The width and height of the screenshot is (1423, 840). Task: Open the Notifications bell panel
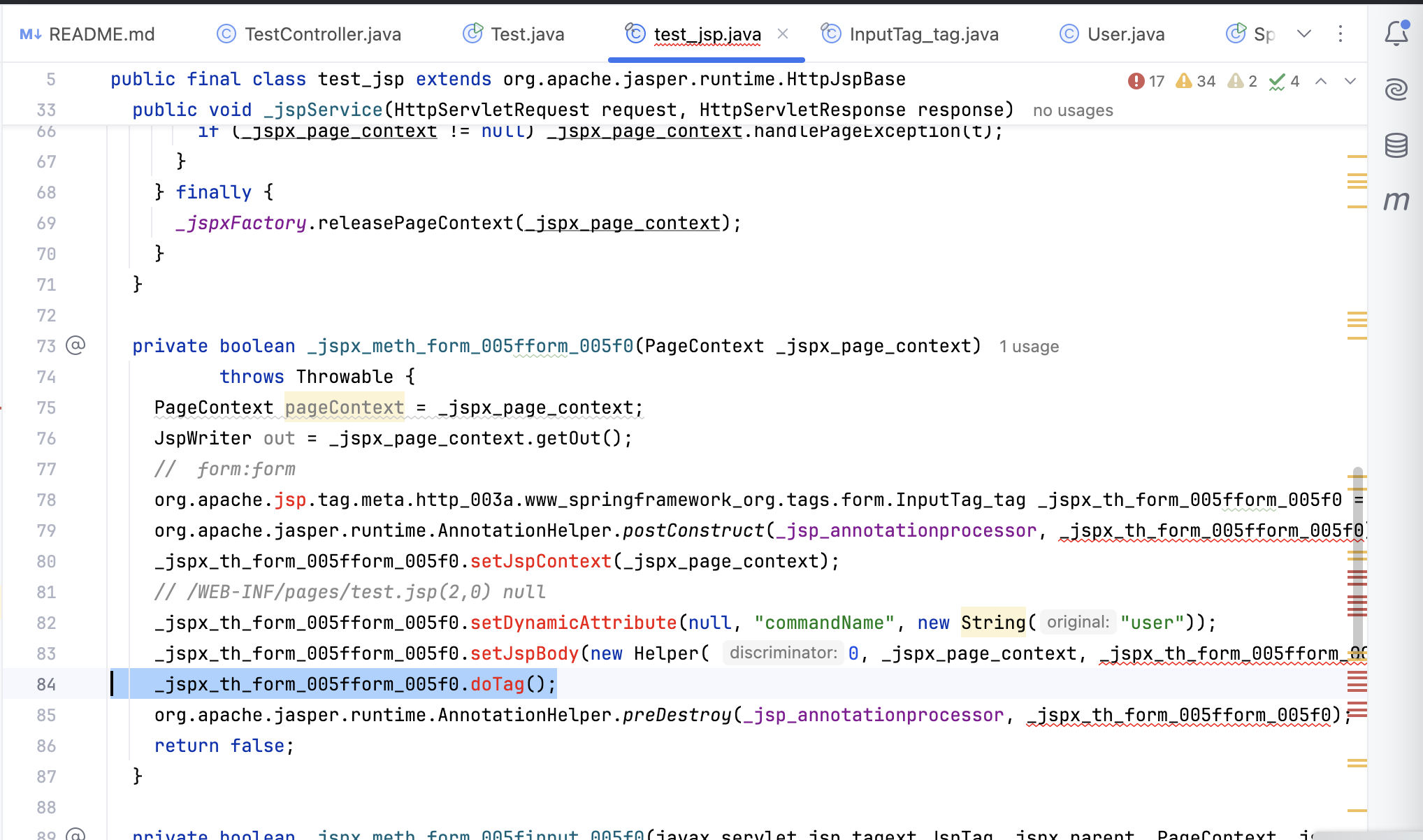click(1396, 33)
